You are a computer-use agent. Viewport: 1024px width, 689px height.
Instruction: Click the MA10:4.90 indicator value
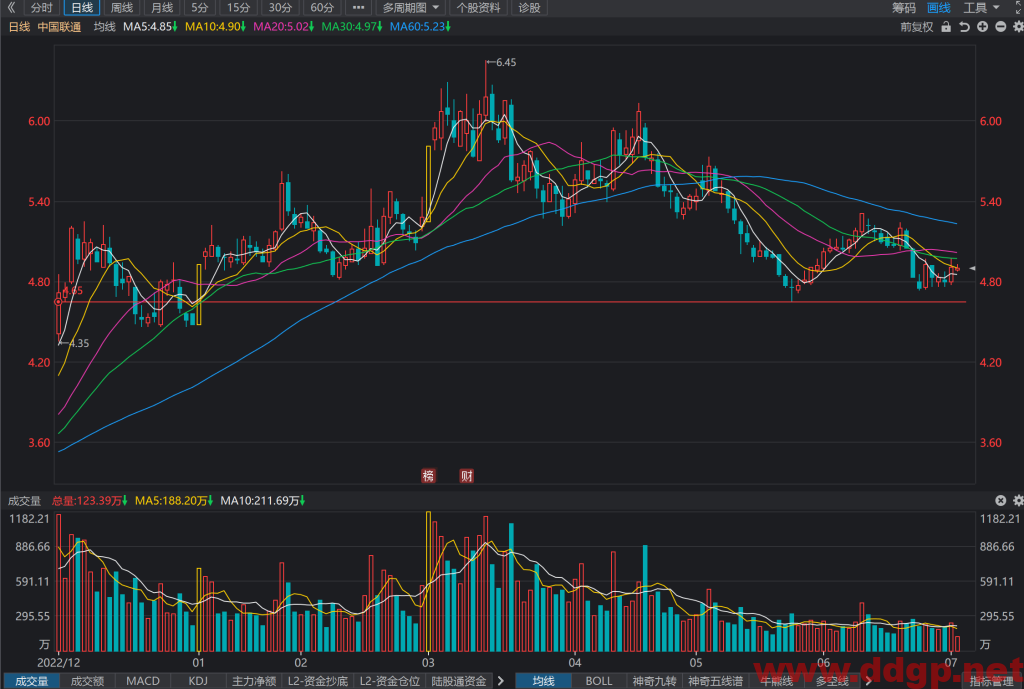point(215,27)
